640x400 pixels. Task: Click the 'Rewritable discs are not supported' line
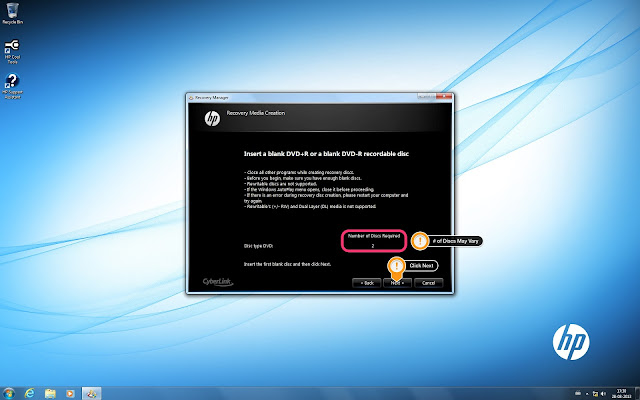[280, 184]
